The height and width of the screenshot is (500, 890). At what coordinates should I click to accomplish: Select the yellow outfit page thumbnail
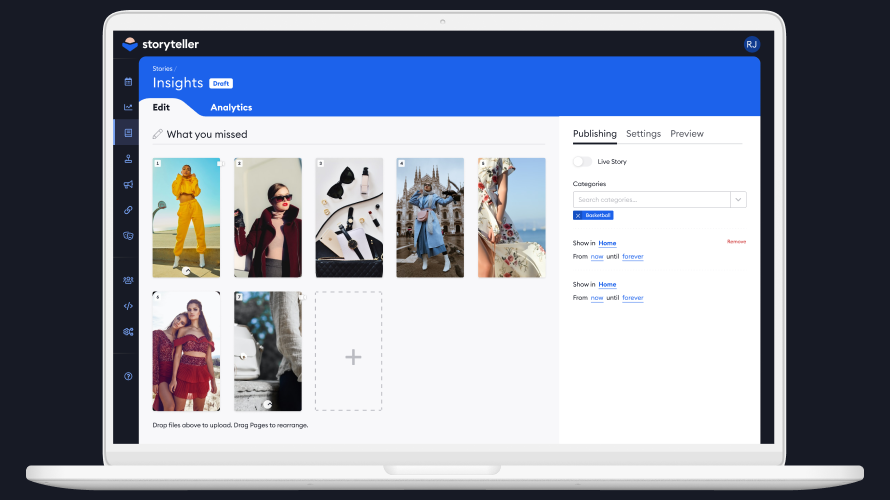[186, 217]
